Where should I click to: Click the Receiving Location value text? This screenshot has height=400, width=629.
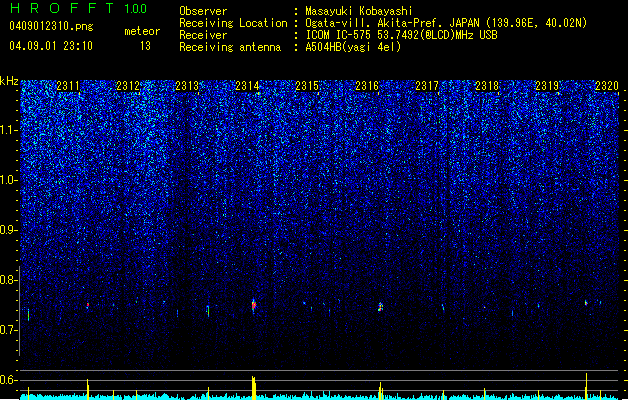pos(446,23)
